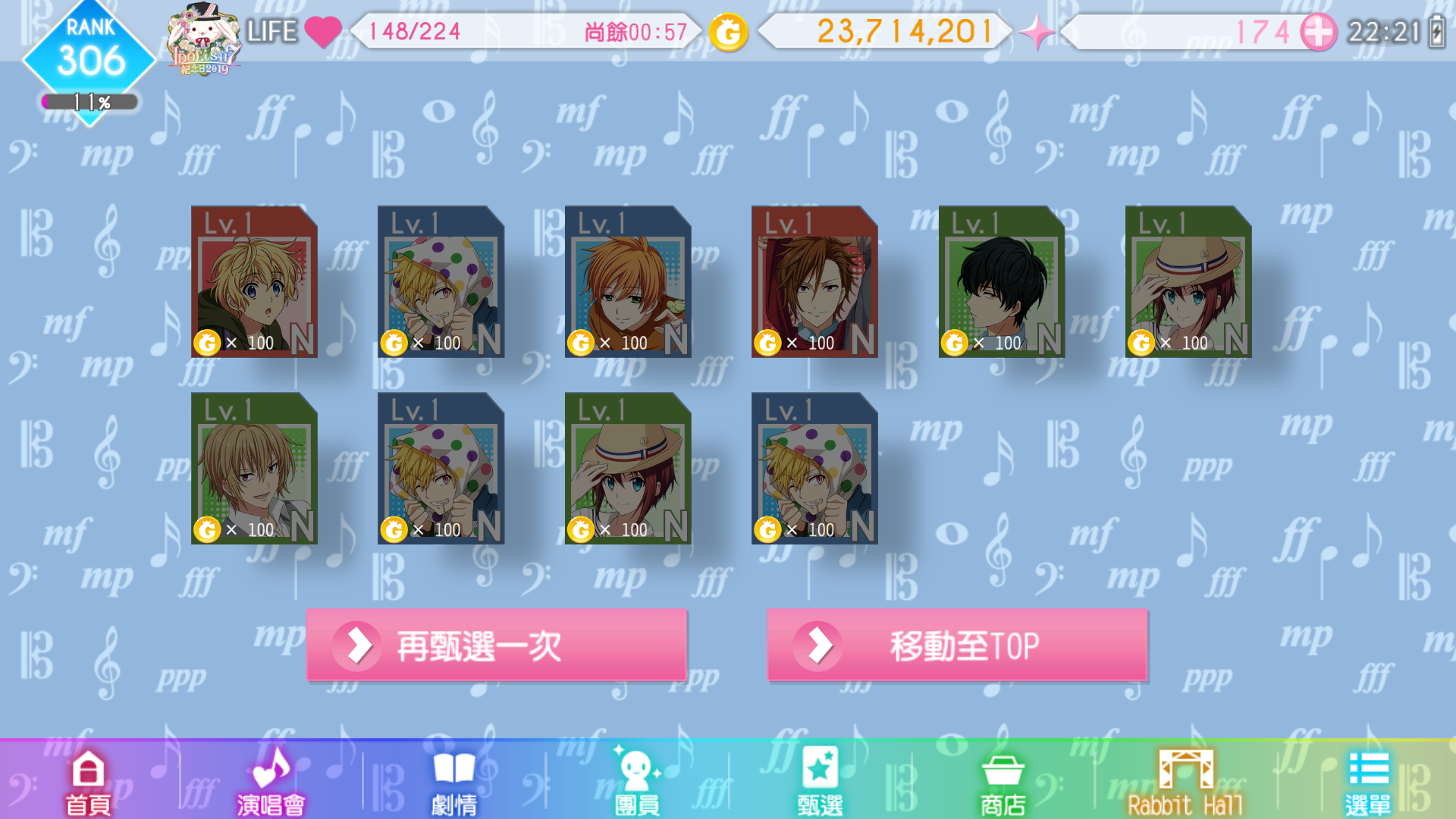Select the 甄選 audition star icon
The image size is (1456, 819).
820,782
